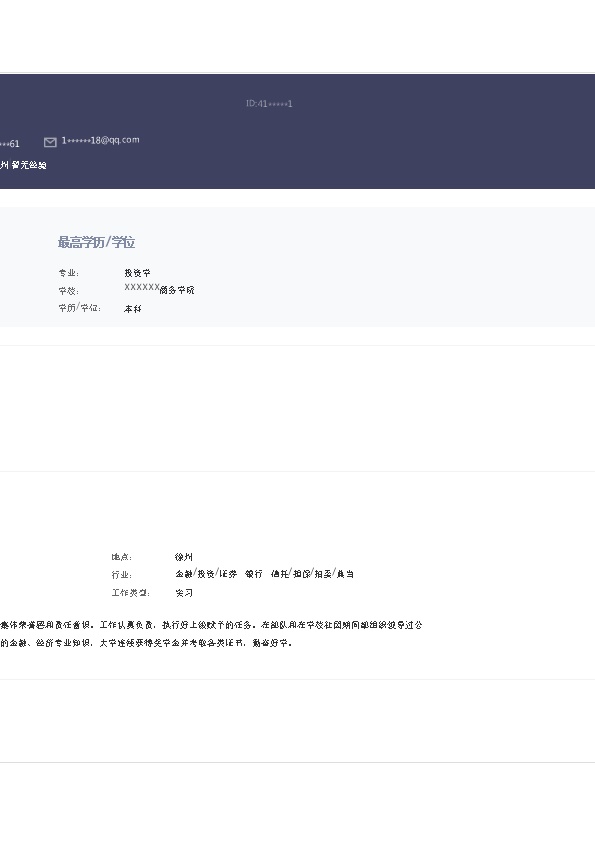Click the 最高学历/学位 section heading
Image resolution: width=595 pixels, height=842 pixels.
pos(97,242)
